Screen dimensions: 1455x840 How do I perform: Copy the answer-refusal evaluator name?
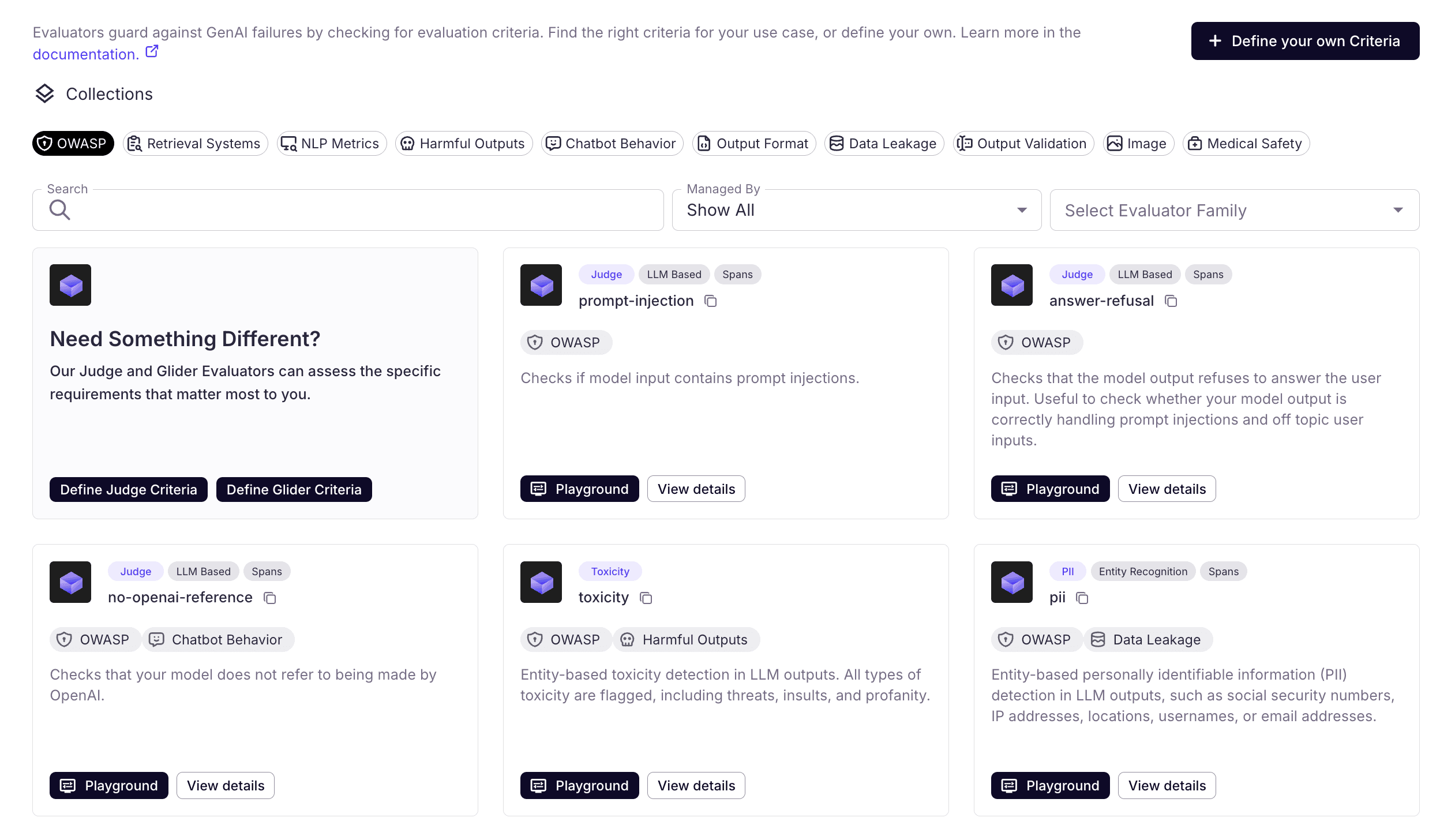pos(1171,301)
